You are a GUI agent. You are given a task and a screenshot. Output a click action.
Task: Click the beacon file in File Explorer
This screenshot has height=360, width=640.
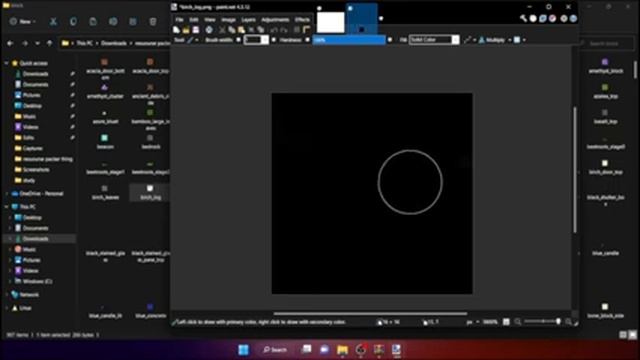point(105,142)
